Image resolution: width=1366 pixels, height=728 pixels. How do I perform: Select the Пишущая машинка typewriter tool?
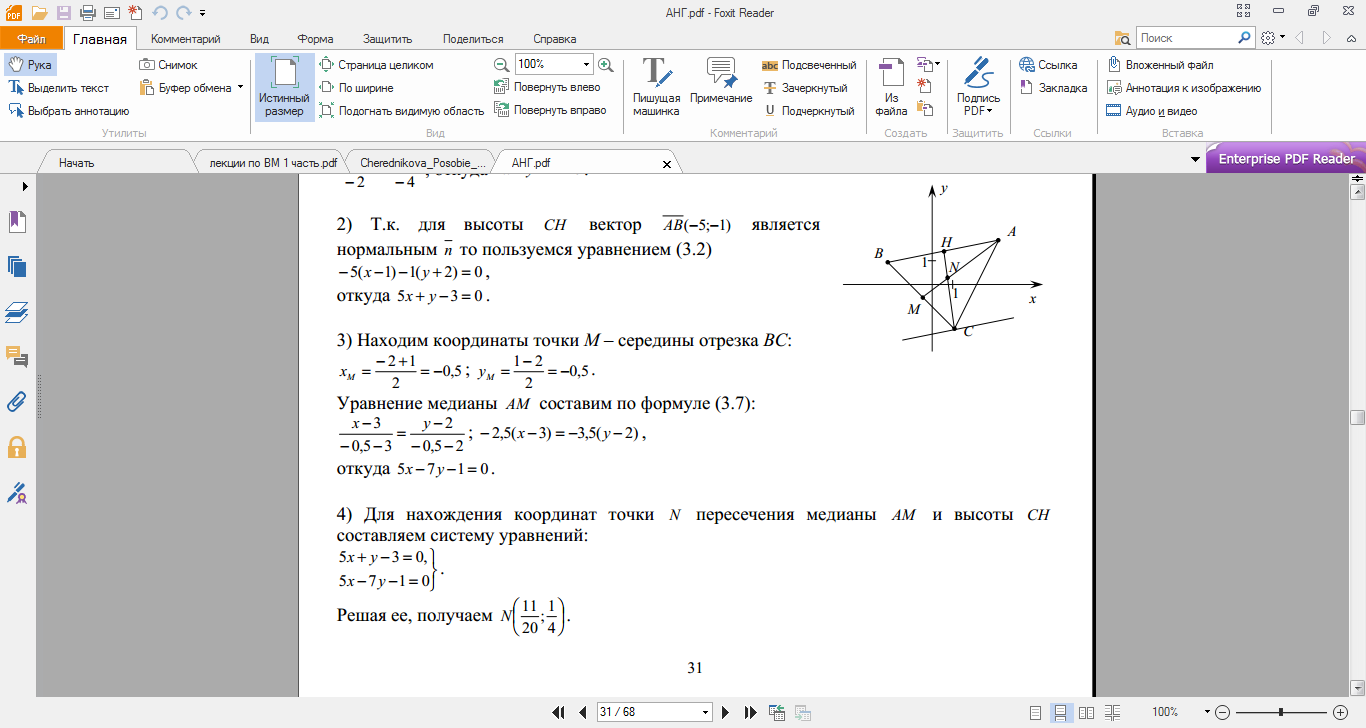657,88
